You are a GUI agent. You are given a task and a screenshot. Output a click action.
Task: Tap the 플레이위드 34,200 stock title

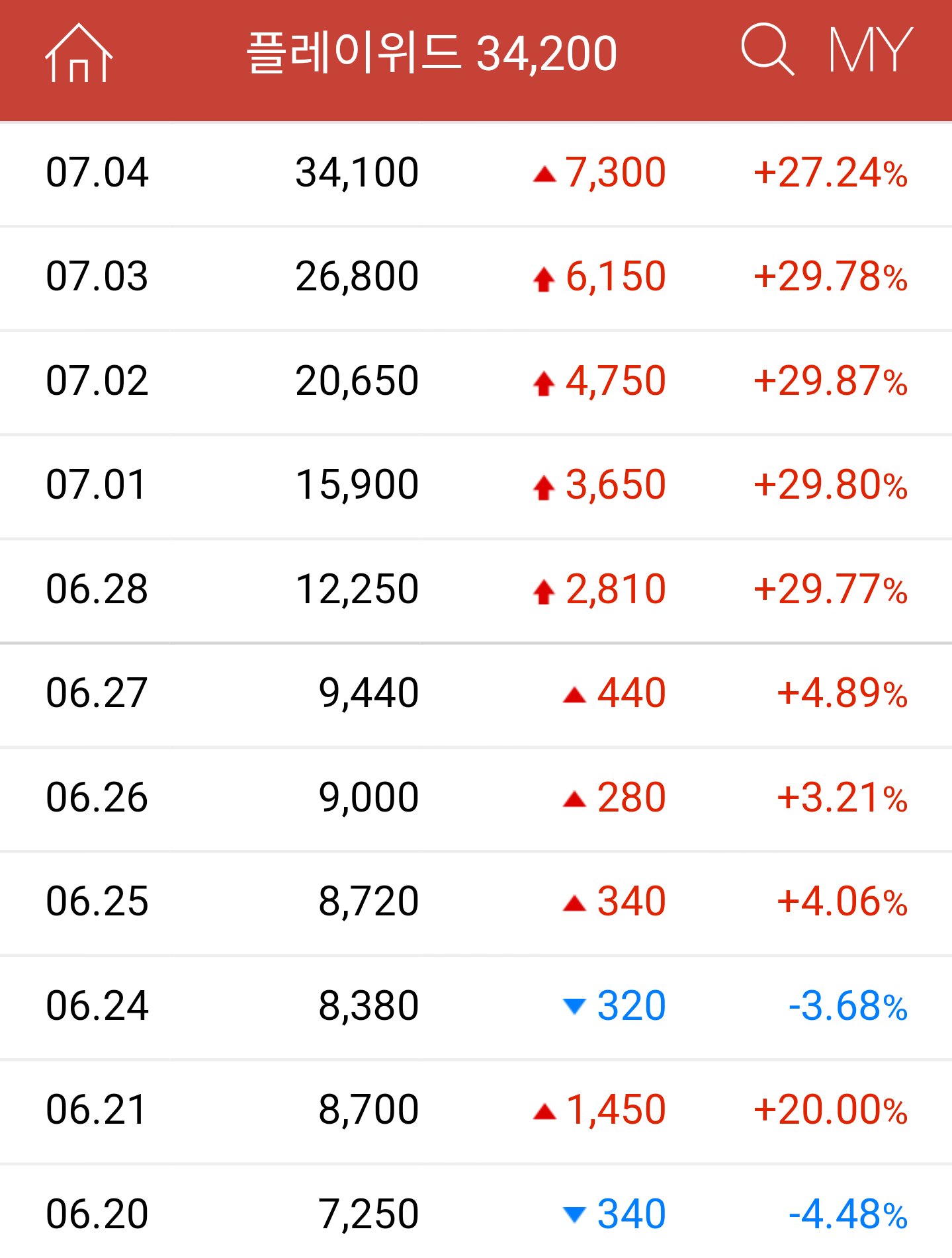click(x=432, y=54)
